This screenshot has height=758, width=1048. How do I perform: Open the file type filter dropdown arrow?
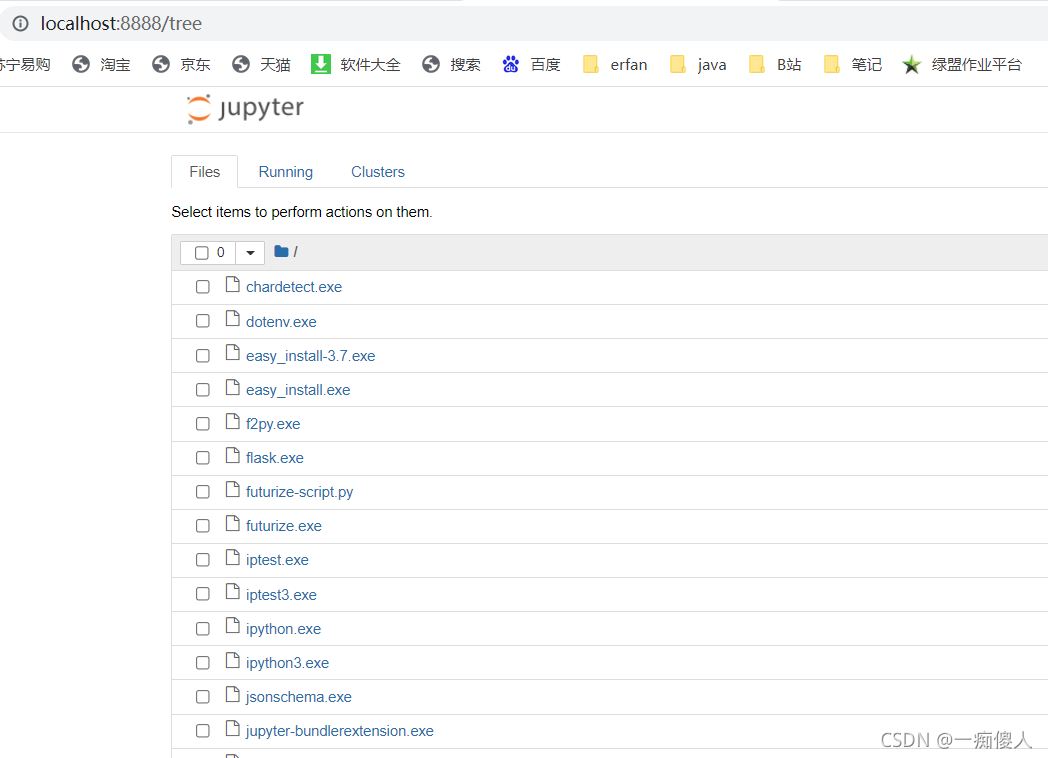249,252
